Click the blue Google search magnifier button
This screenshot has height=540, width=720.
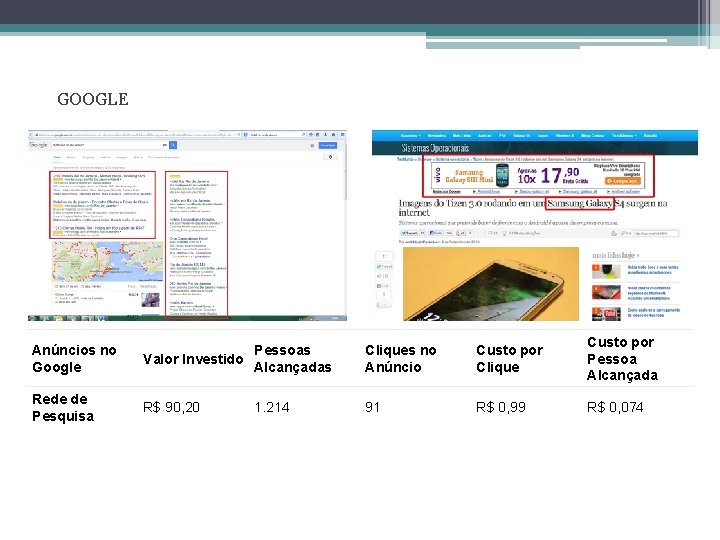click(173, 145)
